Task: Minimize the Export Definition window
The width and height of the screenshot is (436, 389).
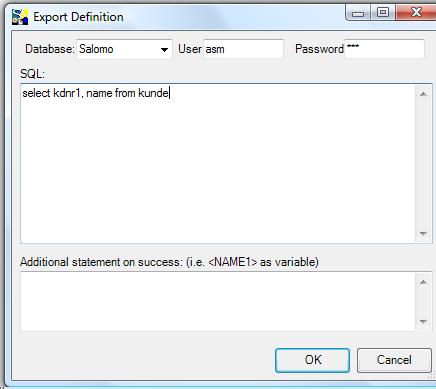Action: coord(358,13)
